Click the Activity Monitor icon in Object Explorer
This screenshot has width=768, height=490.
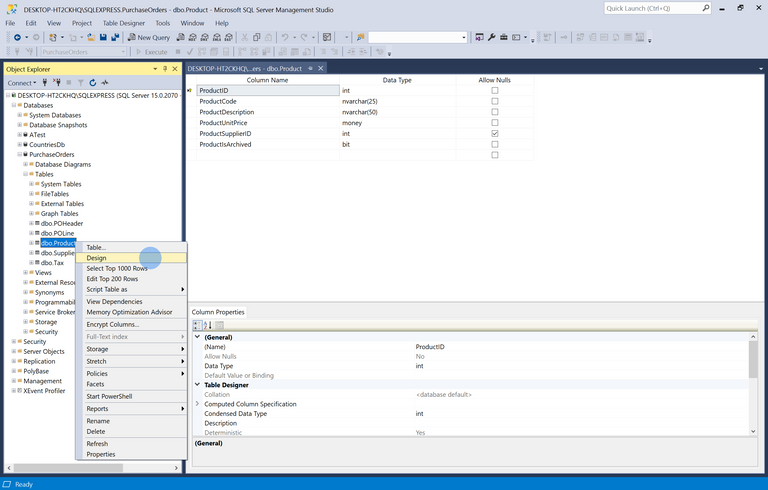[x=105, y=83]
